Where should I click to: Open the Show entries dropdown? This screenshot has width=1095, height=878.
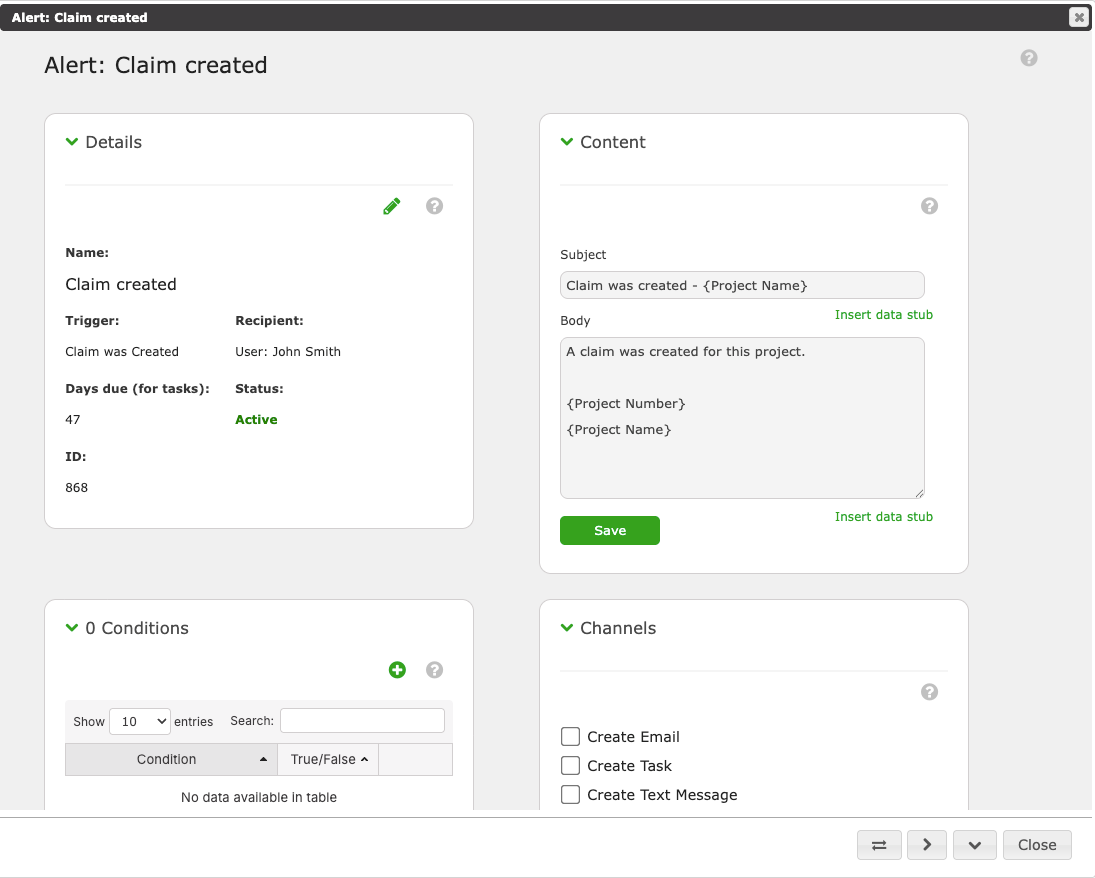pos(140,722)
